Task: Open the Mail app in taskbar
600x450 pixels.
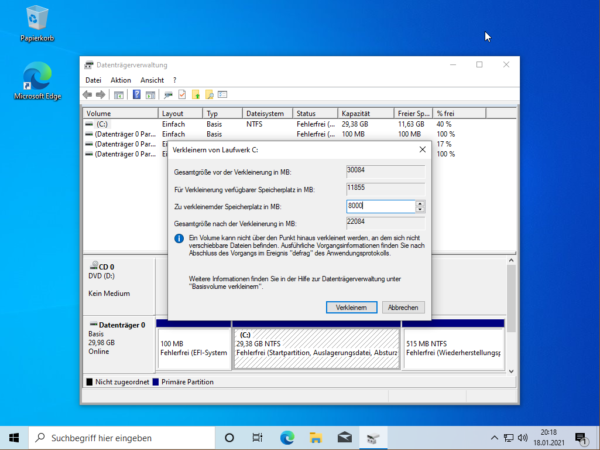Action: point(343,438)
